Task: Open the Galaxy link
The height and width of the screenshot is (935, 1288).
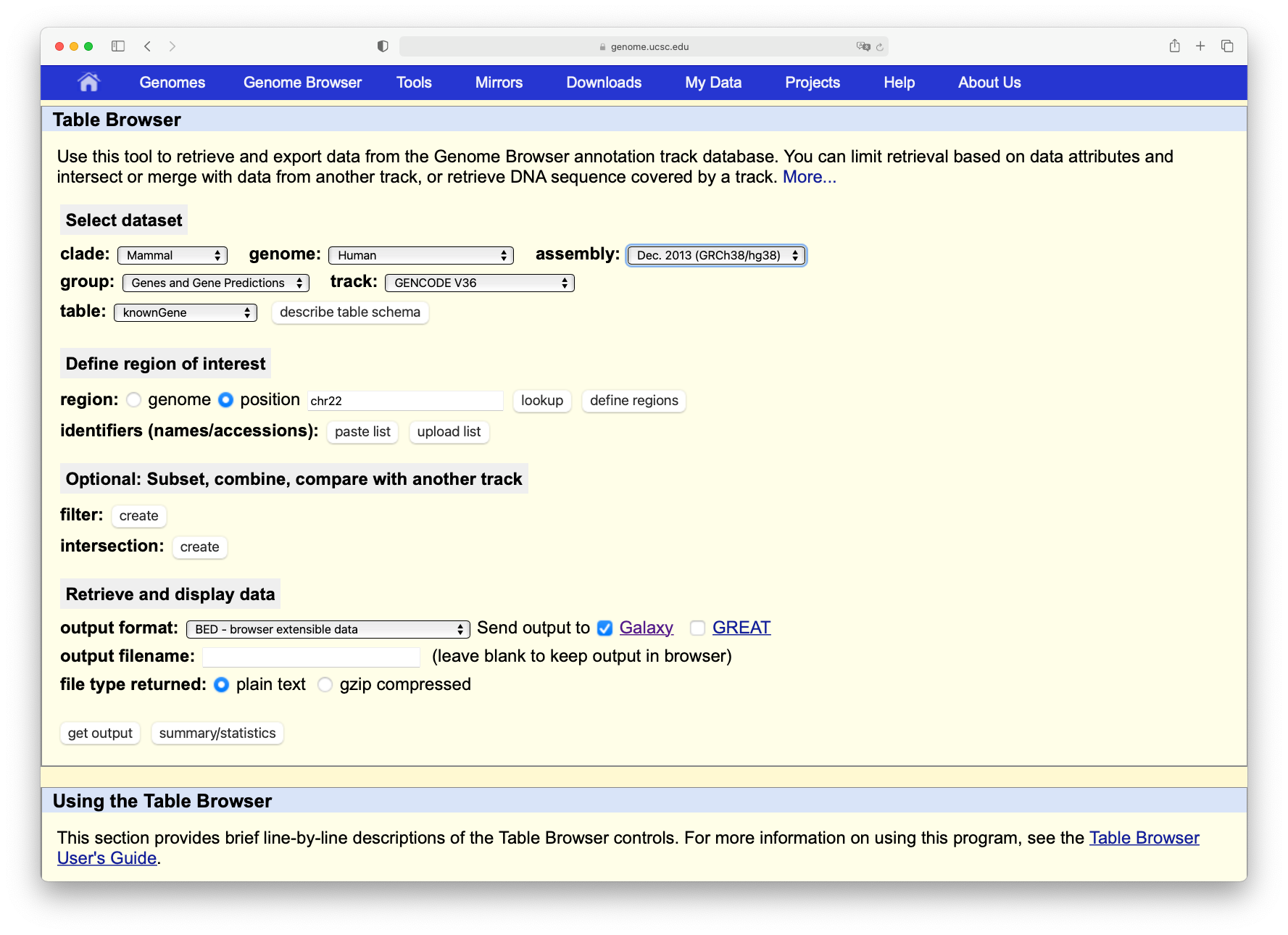Action: [x=647, y=628]
